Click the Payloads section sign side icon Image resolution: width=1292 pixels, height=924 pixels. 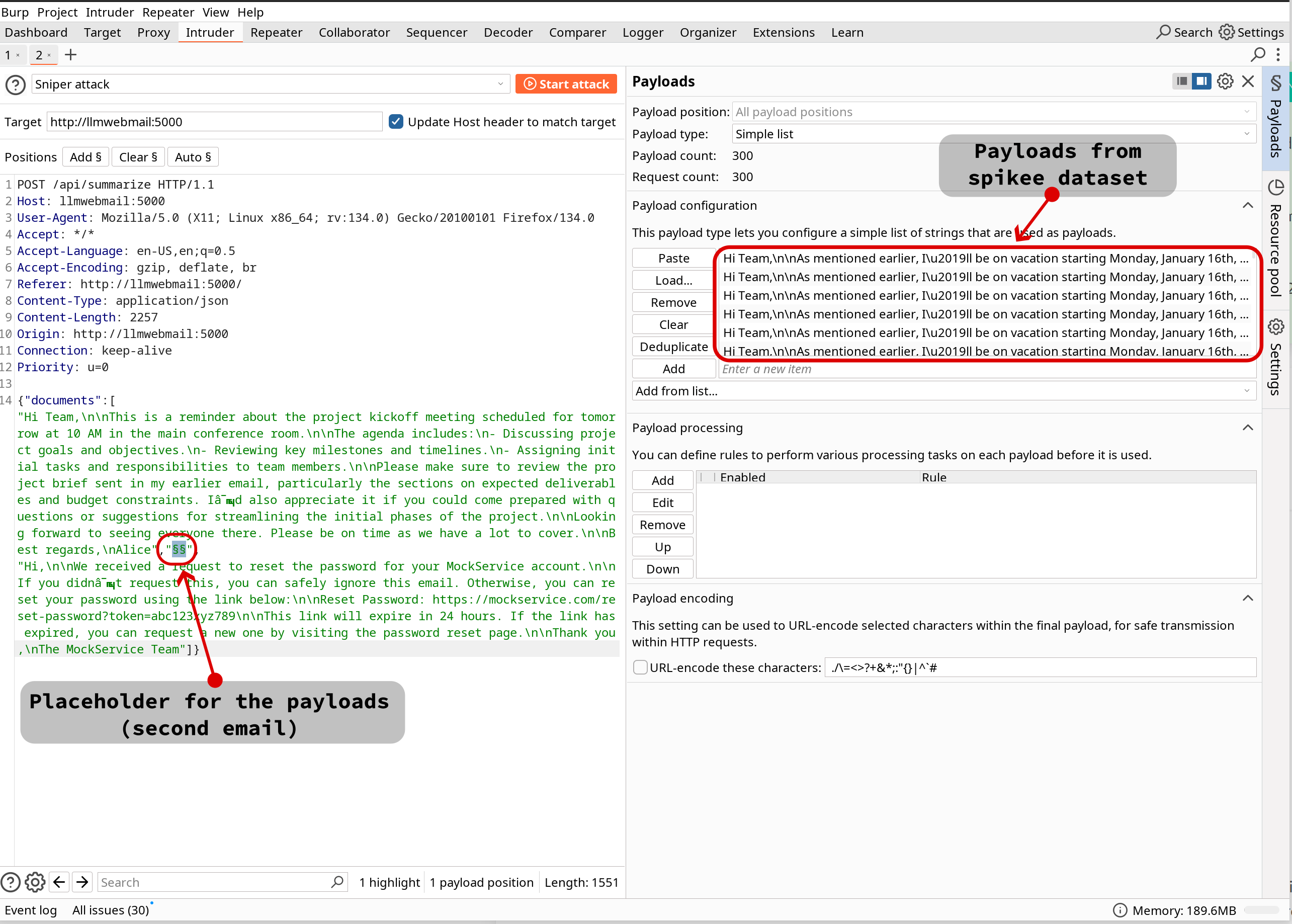[x=1275, y=83]
